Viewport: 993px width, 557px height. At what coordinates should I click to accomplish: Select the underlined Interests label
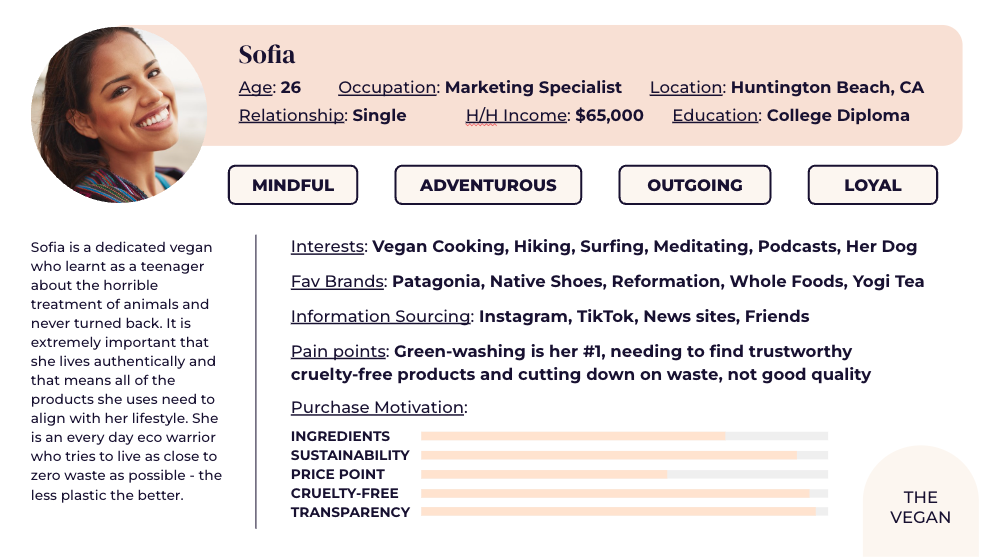328,247
